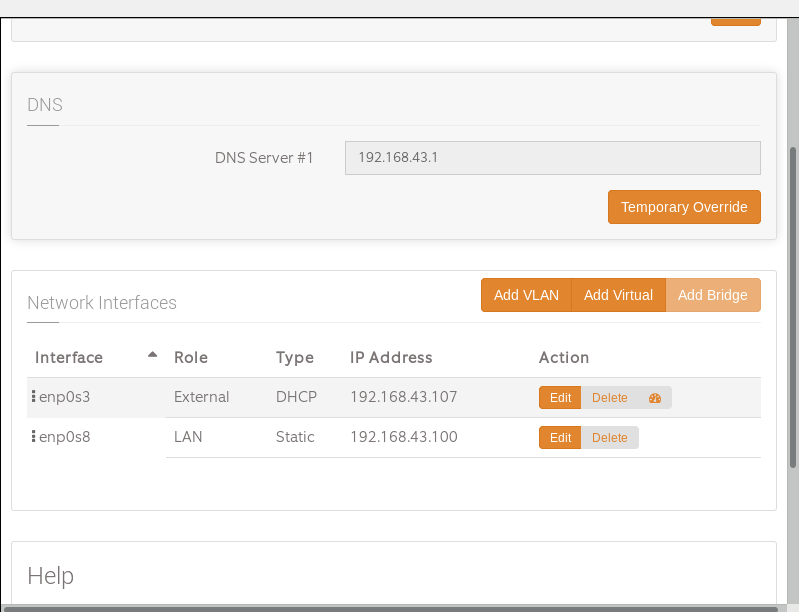The image size is (799, 612).
Task: Add a Virtual interface
Action: coord(618,295)
